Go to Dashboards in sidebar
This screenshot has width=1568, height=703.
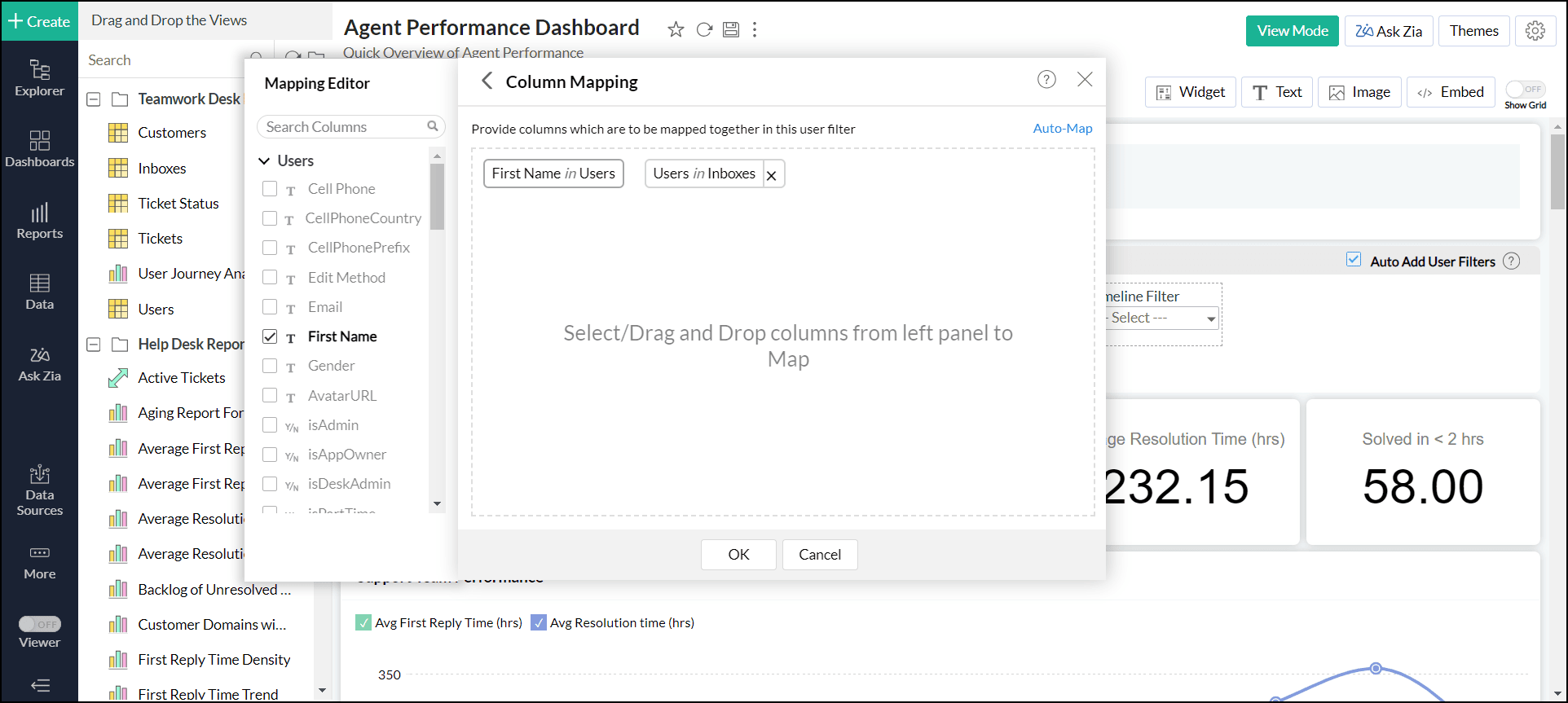pyautogui.click(x=39, y=149)
